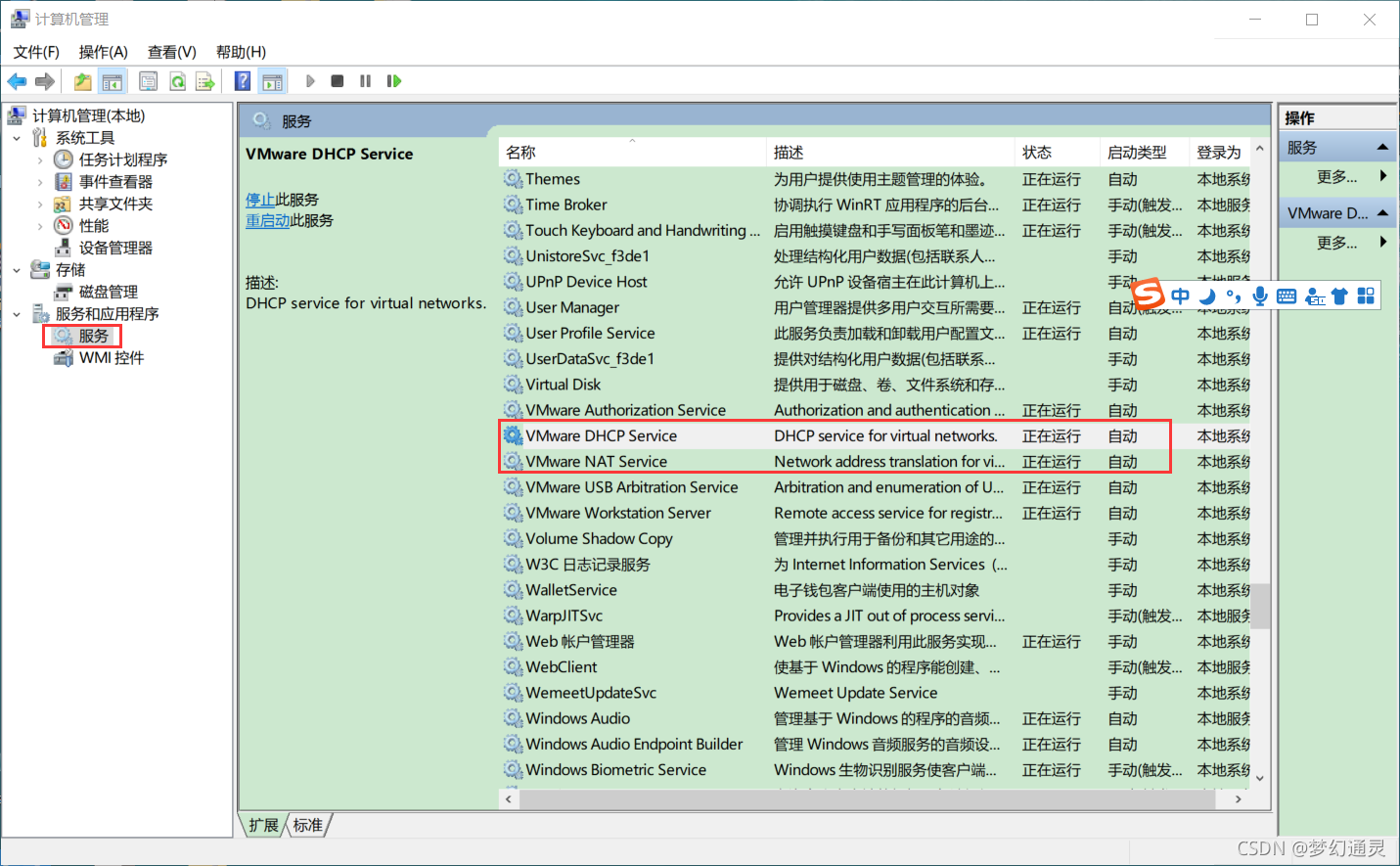This screenshot has height=866, width=1400.
Task: Sort by the 名称 column header
Action: [632, 153]
